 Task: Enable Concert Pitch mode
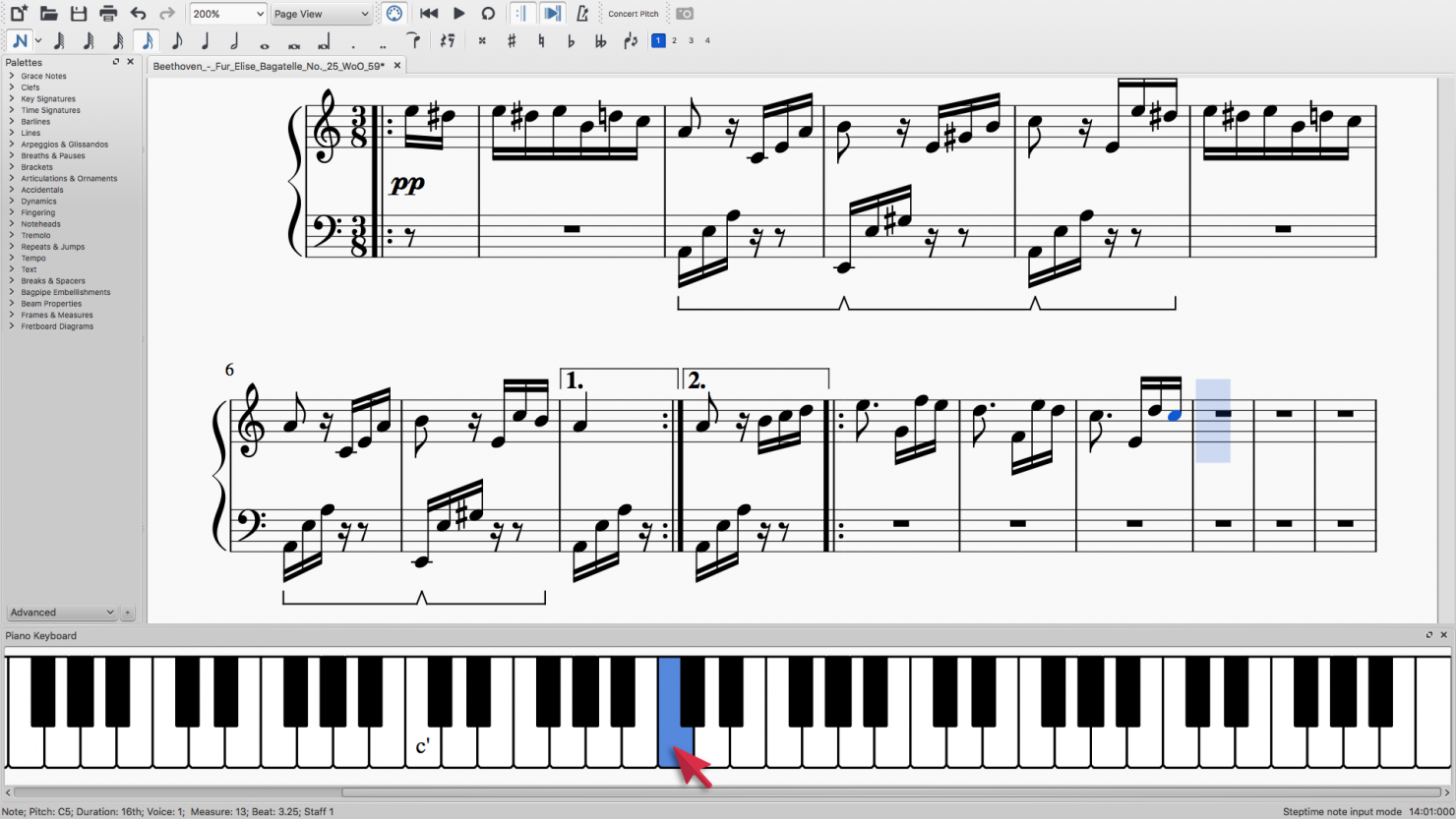point(633,13)
